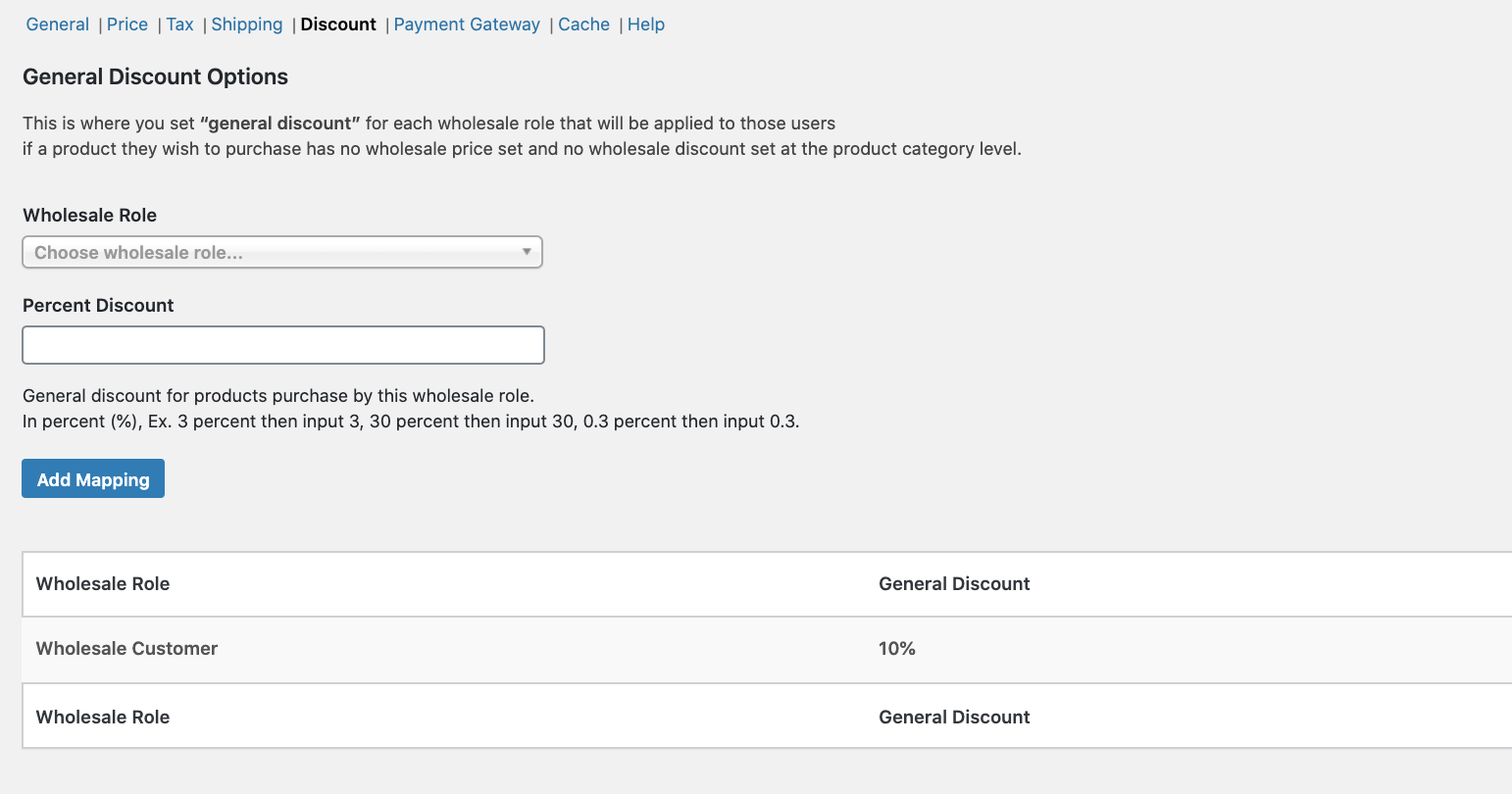
Task: Click the Wholesale Role table header column
Action: (103, 584)
